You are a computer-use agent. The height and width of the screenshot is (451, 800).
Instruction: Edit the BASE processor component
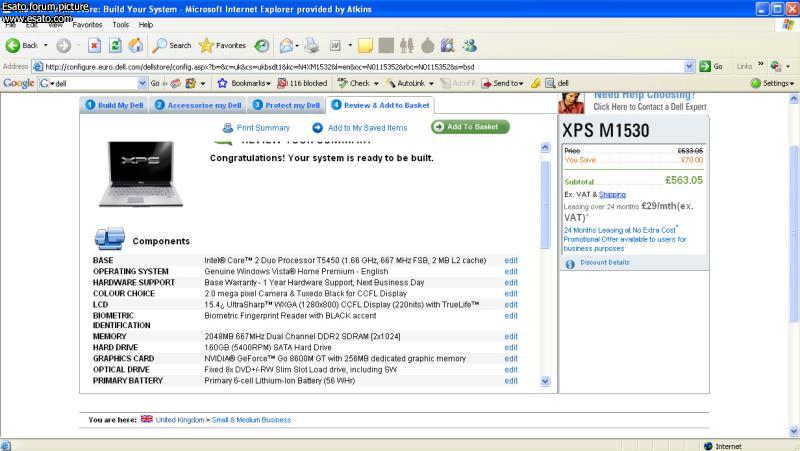coord(511,260)
